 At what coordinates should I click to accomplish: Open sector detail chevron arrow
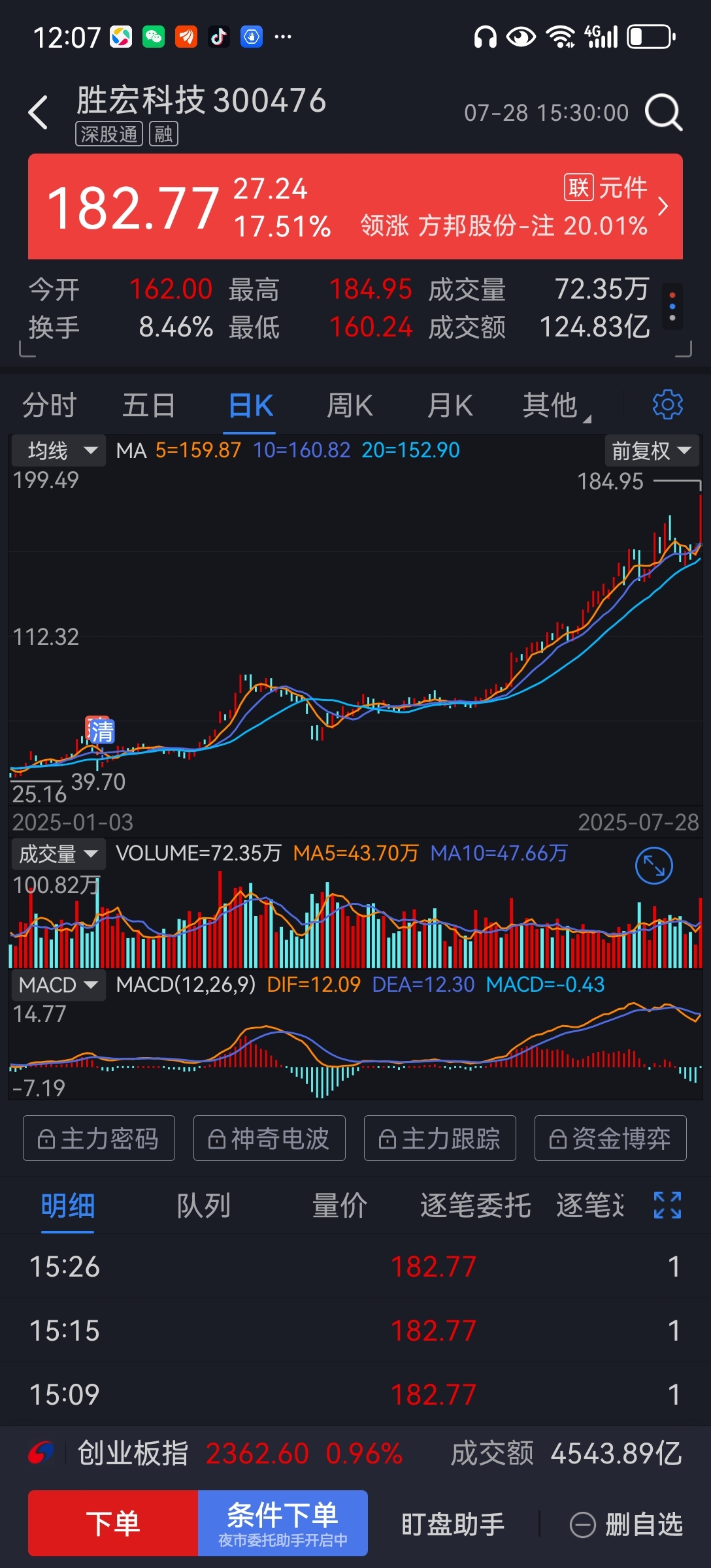click(663, 206)
